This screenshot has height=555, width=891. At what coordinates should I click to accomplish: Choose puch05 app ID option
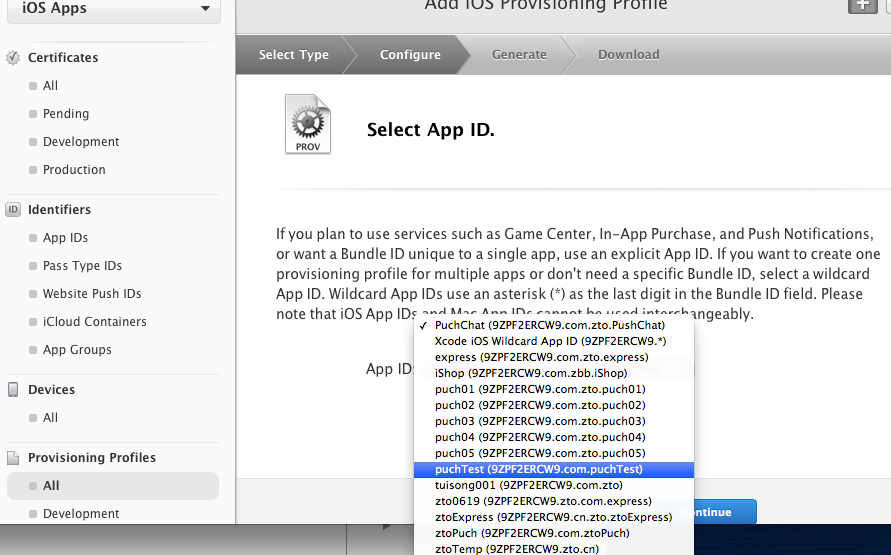(x=553, y=453)
